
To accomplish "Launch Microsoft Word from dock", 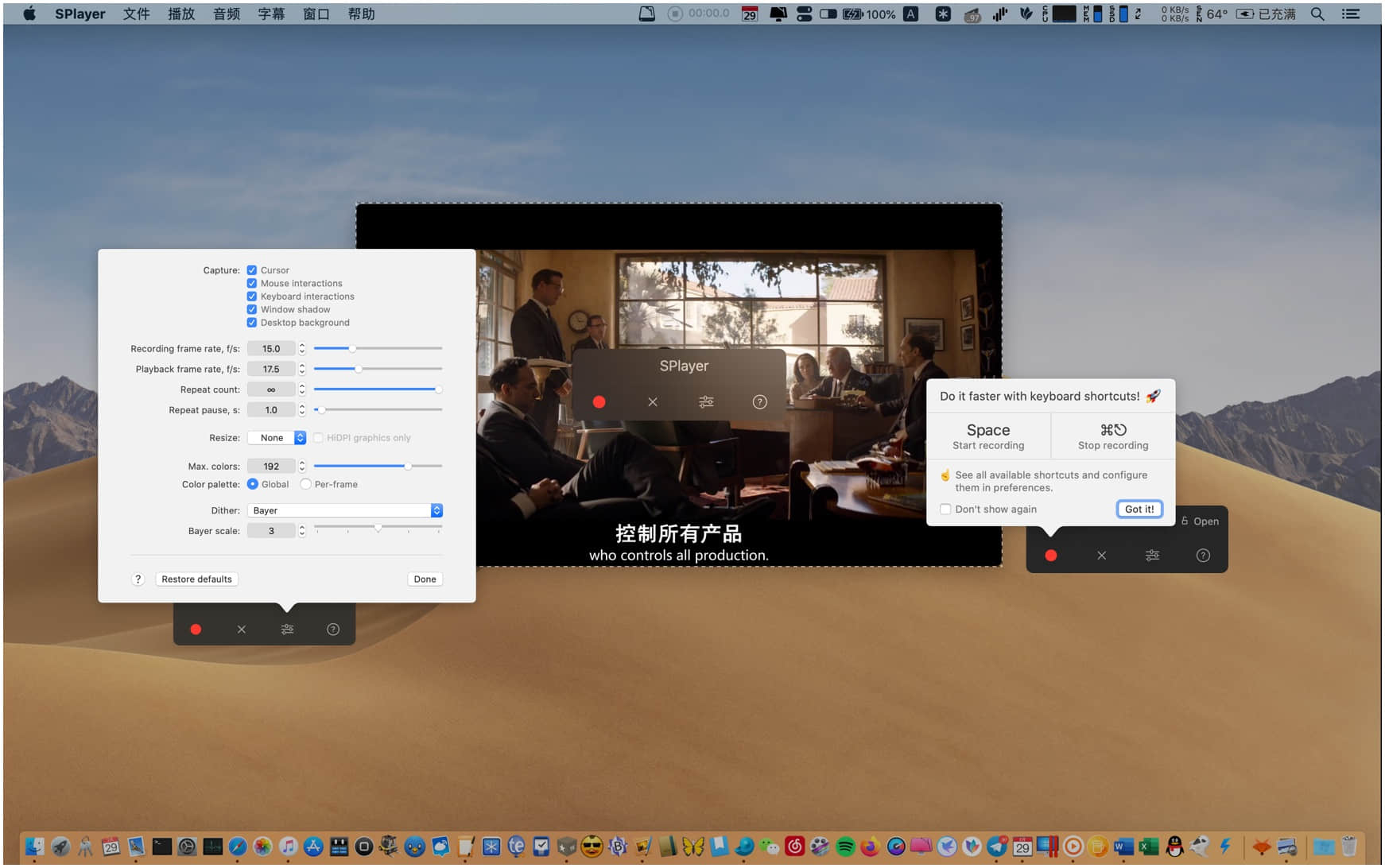I will pos(1123,847).
